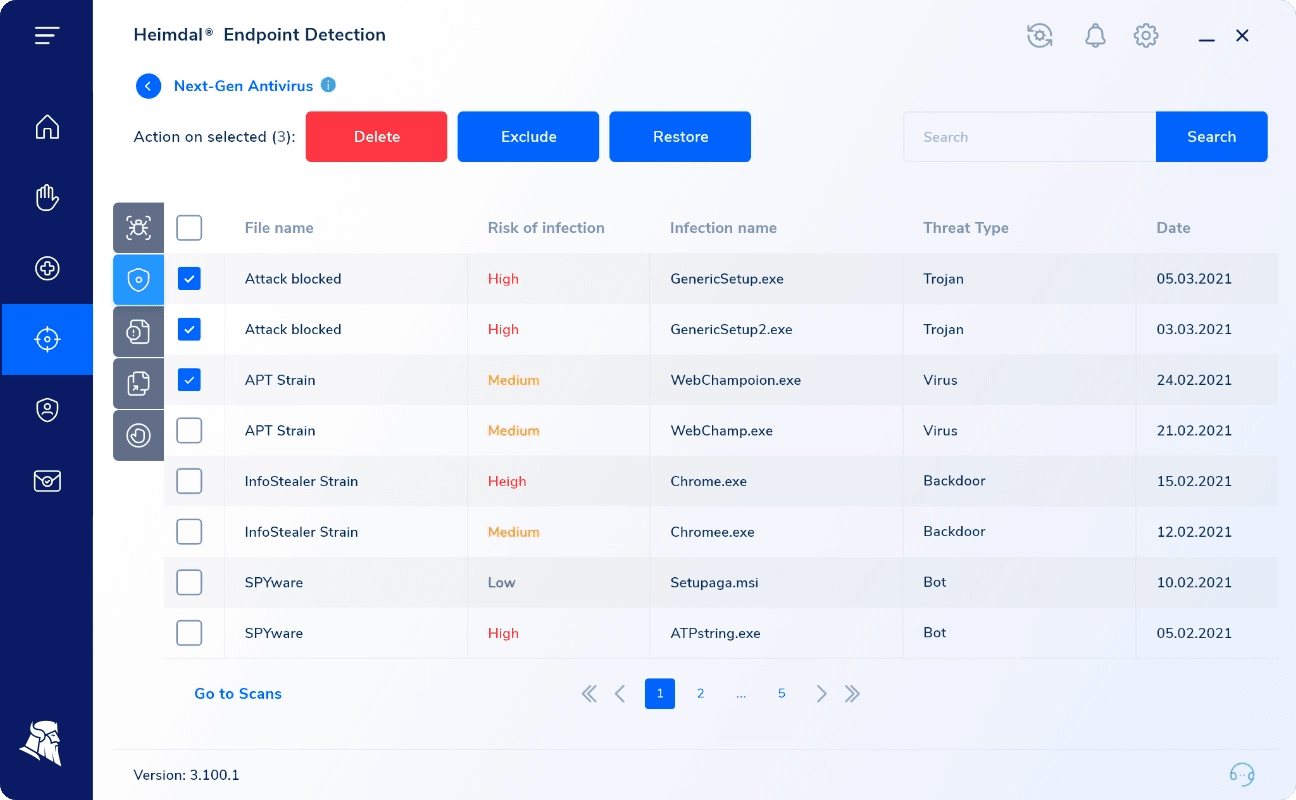Select page 5 in pagination

click(781, 694)
